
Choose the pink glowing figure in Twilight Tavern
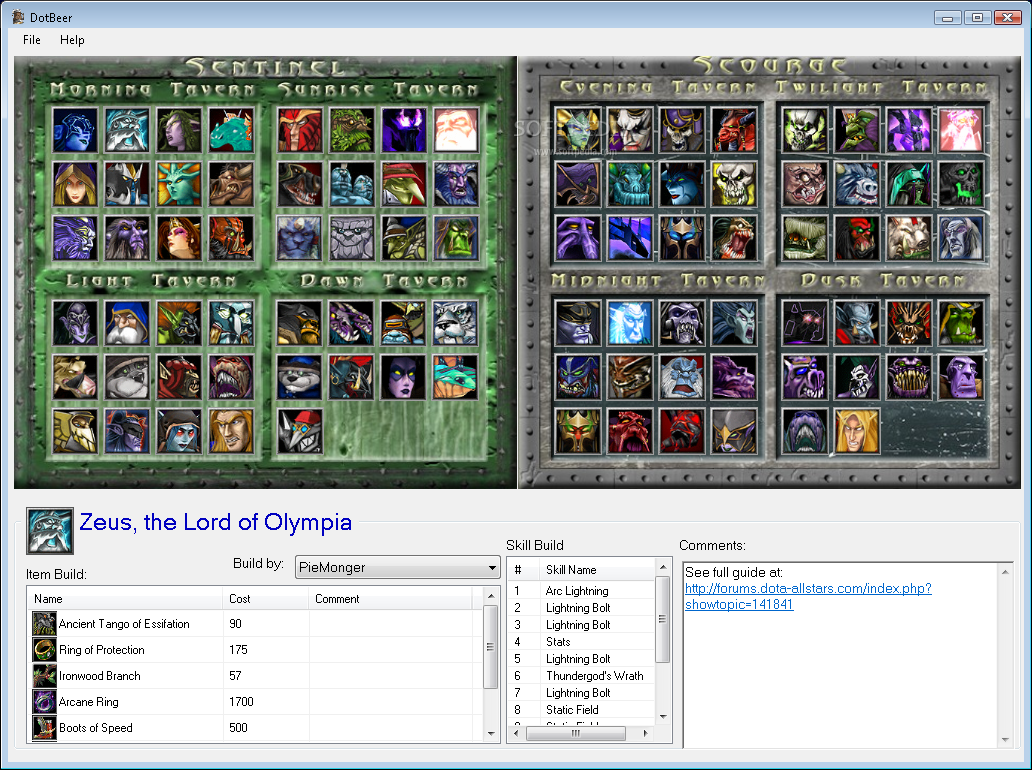tap(960, 130)
